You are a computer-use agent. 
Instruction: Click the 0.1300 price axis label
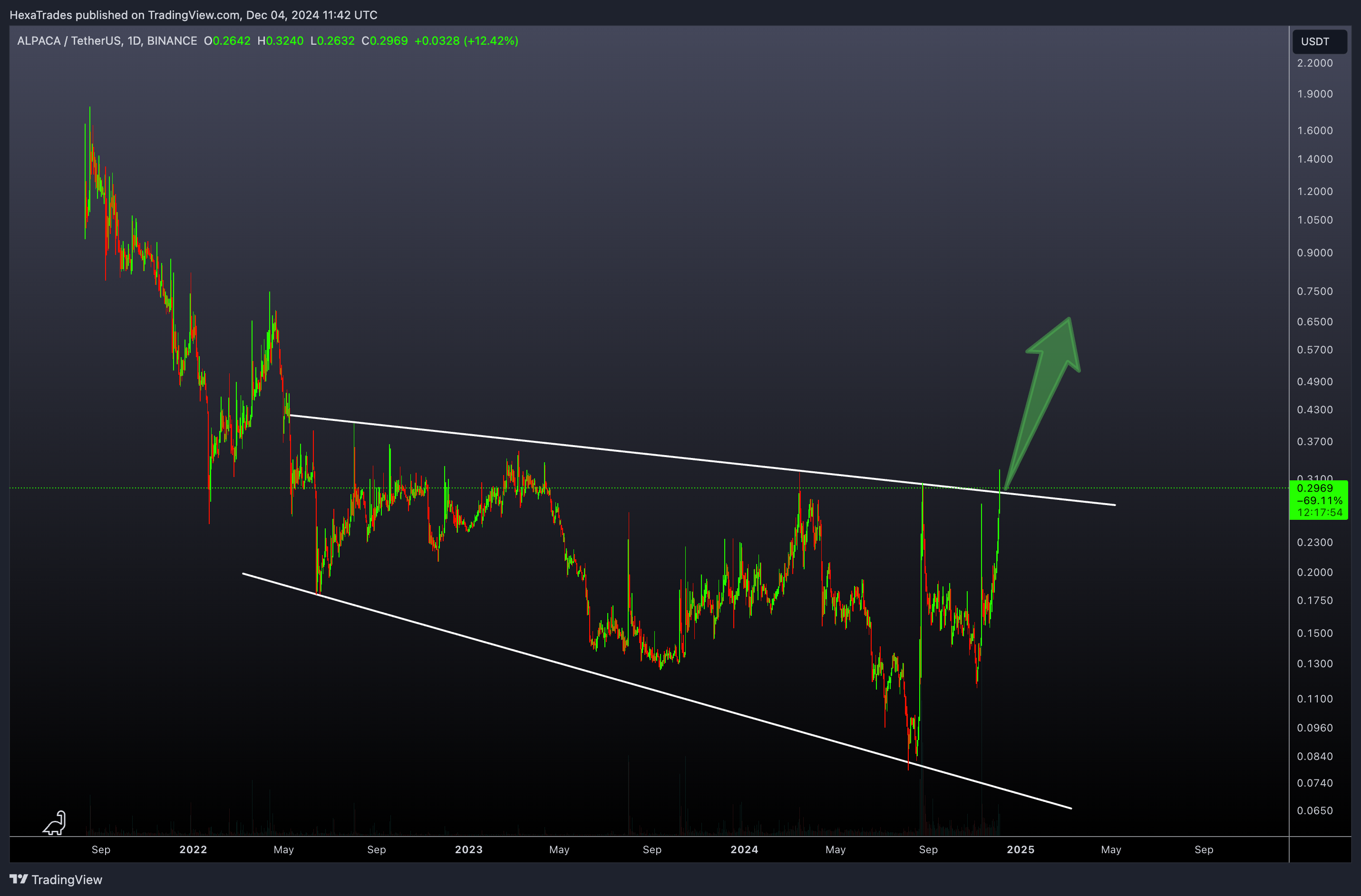(1315, 664)
